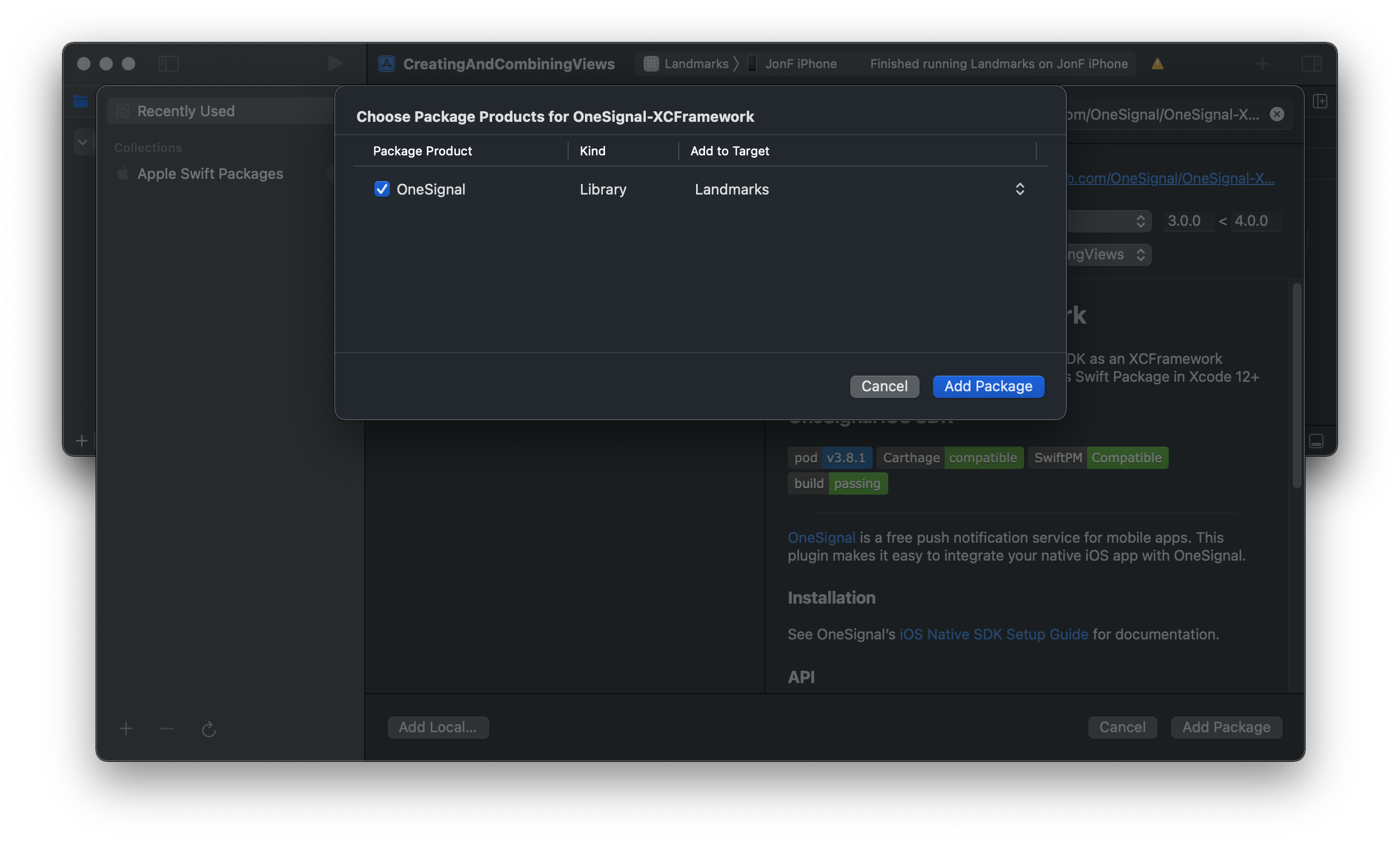This screenshot has width=1400, height=844.
Task: Click the yellow warning triangle icon
Action: [x=1158, y=64]
